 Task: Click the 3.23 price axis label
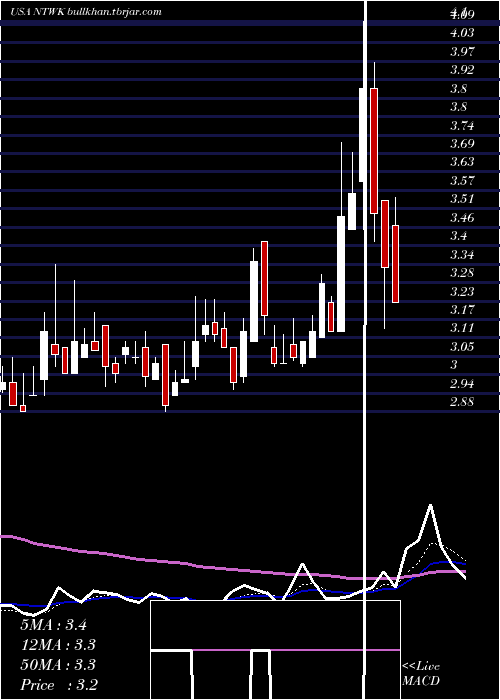coord(462,292)
